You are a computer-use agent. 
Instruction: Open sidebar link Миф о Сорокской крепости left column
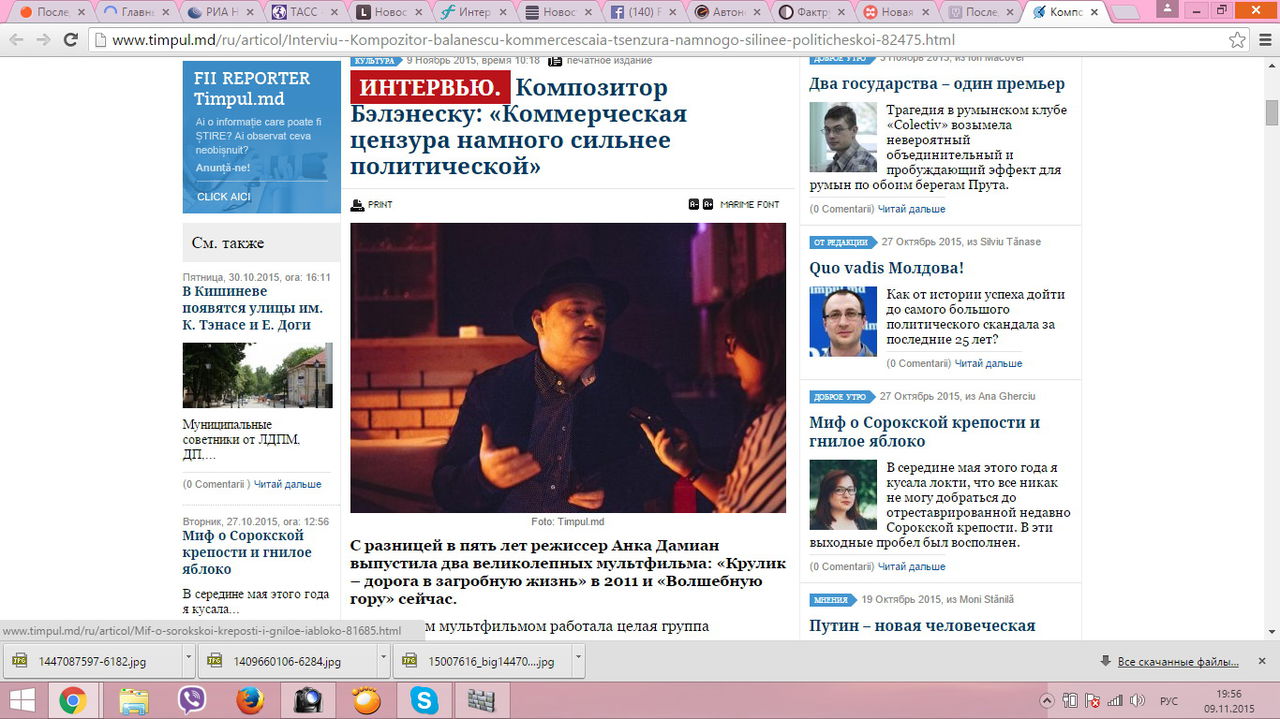pos(247,552)
